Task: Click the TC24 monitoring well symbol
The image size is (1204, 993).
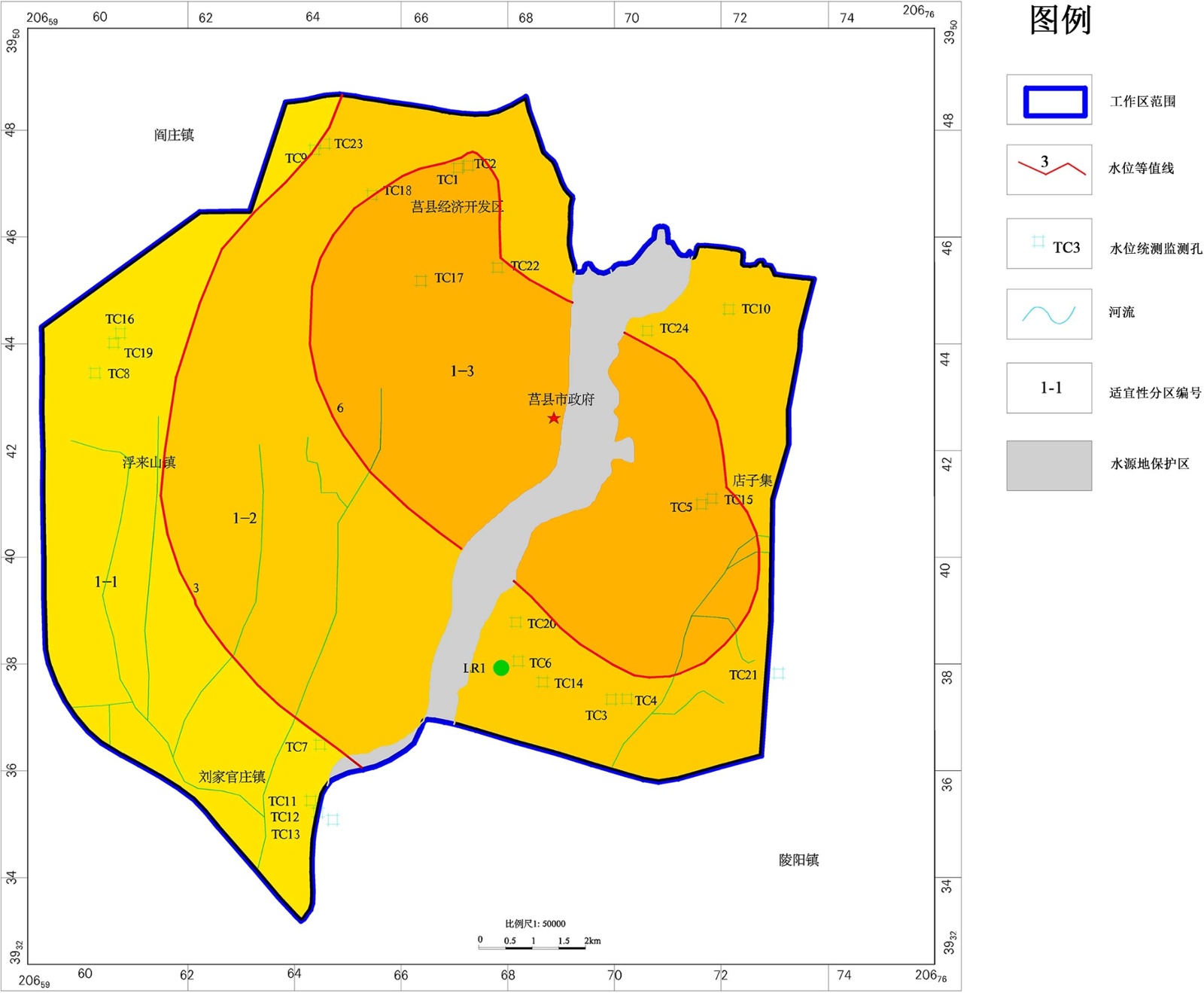Action: [647, 330]
